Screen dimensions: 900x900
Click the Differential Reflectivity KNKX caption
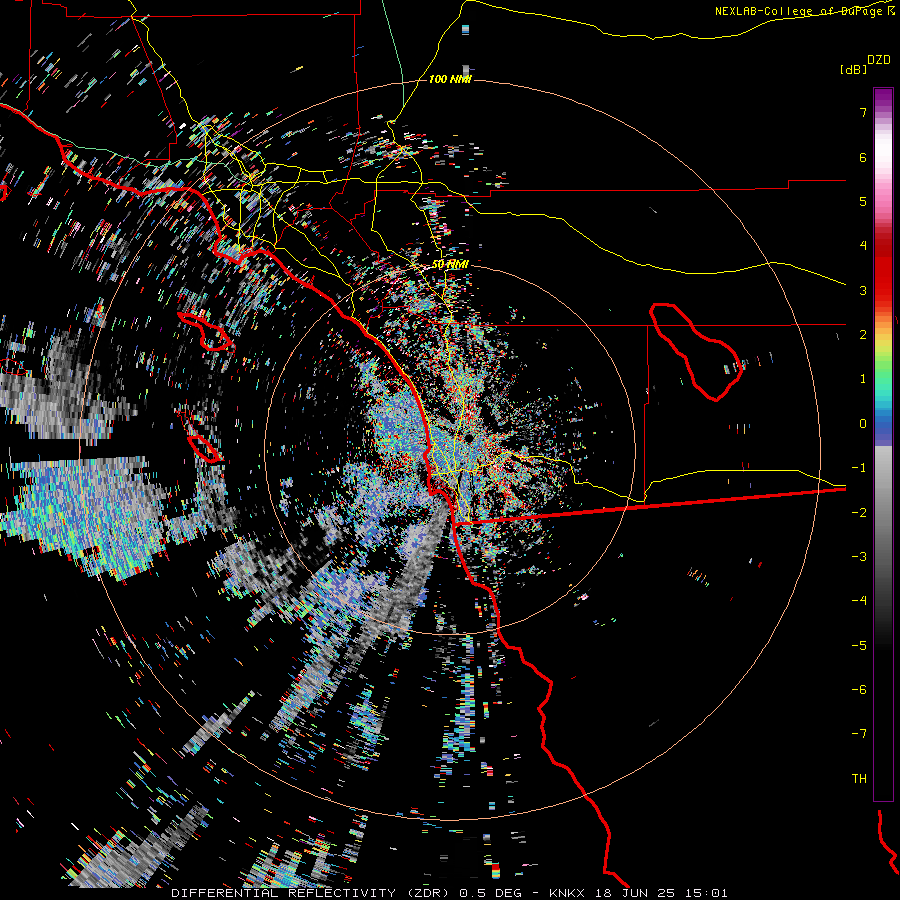pos(449,893)
